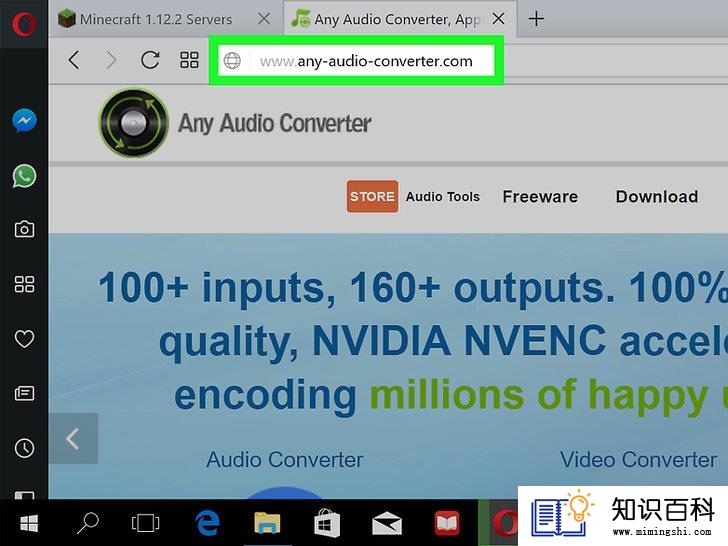Launch Microsoft Edge from taskbar
Screen dimensions: 728x546
[x=207, y=523]
